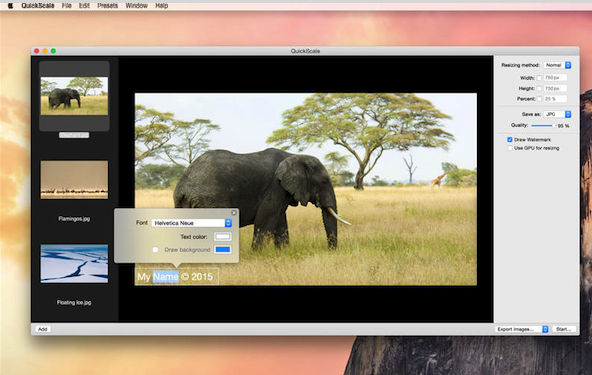
Task: Select the elephant thumbnail in sidebar
Action: point(74,96)
